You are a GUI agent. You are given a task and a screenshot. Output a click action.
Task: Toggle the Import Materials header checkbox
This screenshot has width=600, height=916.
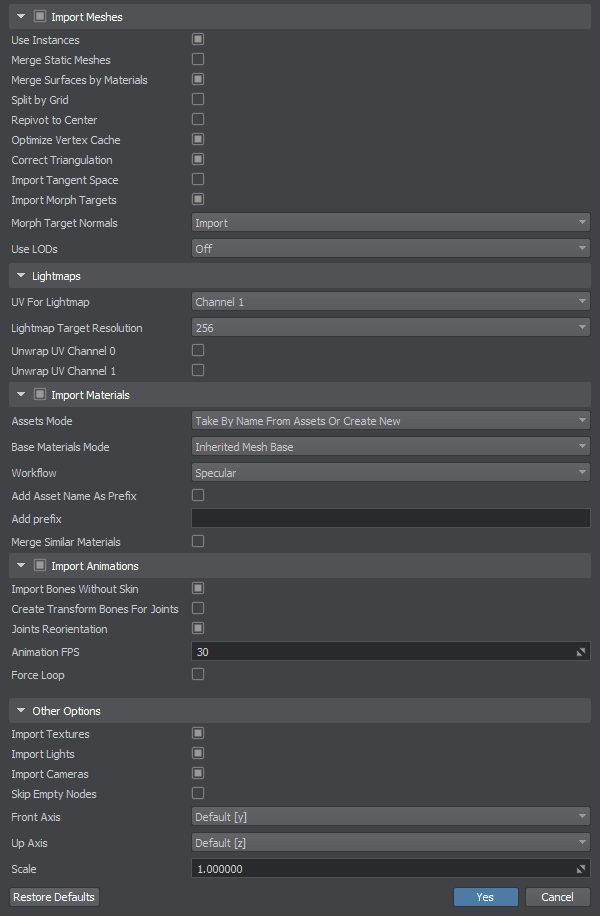point(39,395)
